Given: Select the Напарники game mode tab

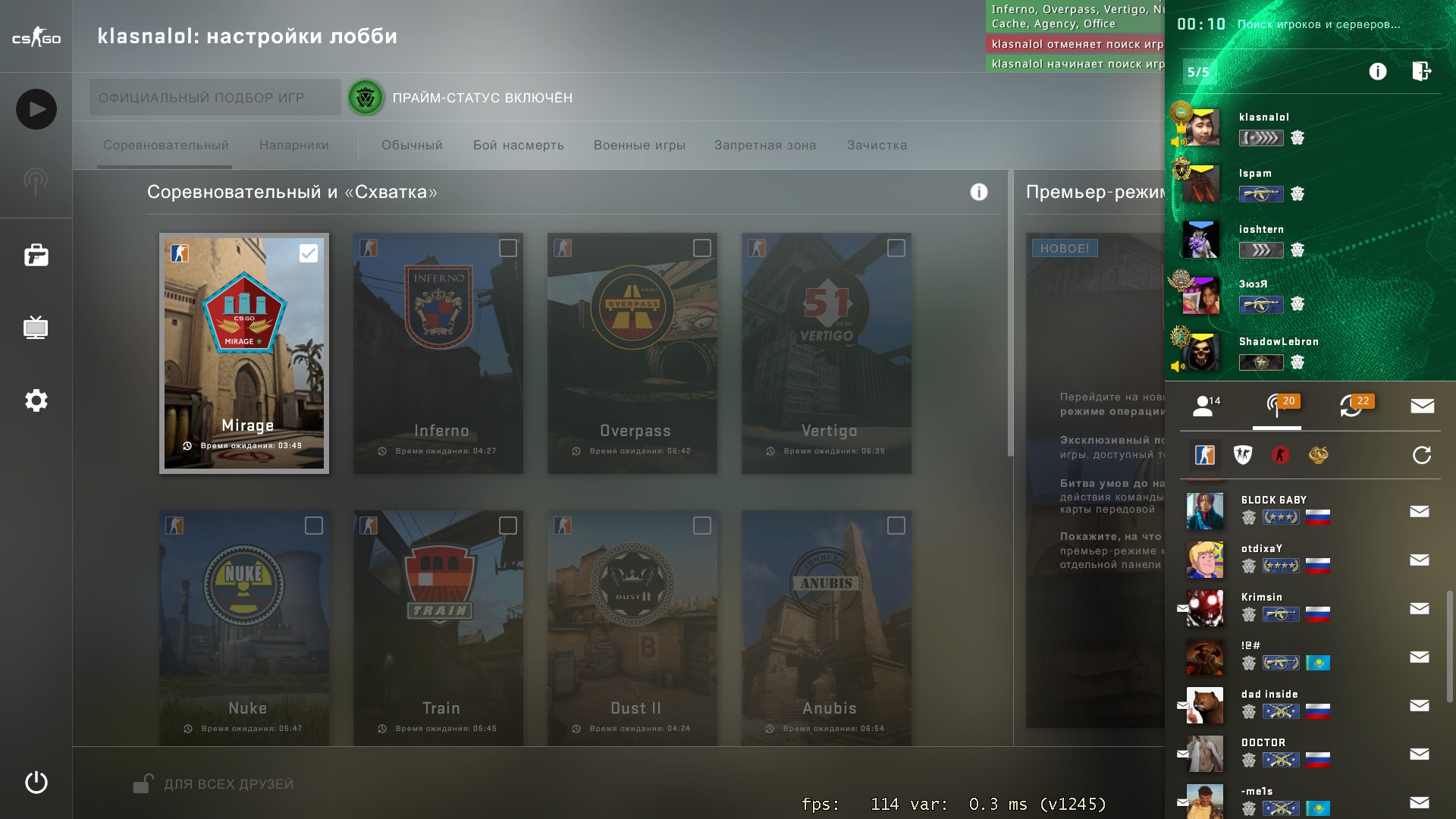Looking at the screenshot, I should (294, 145).
